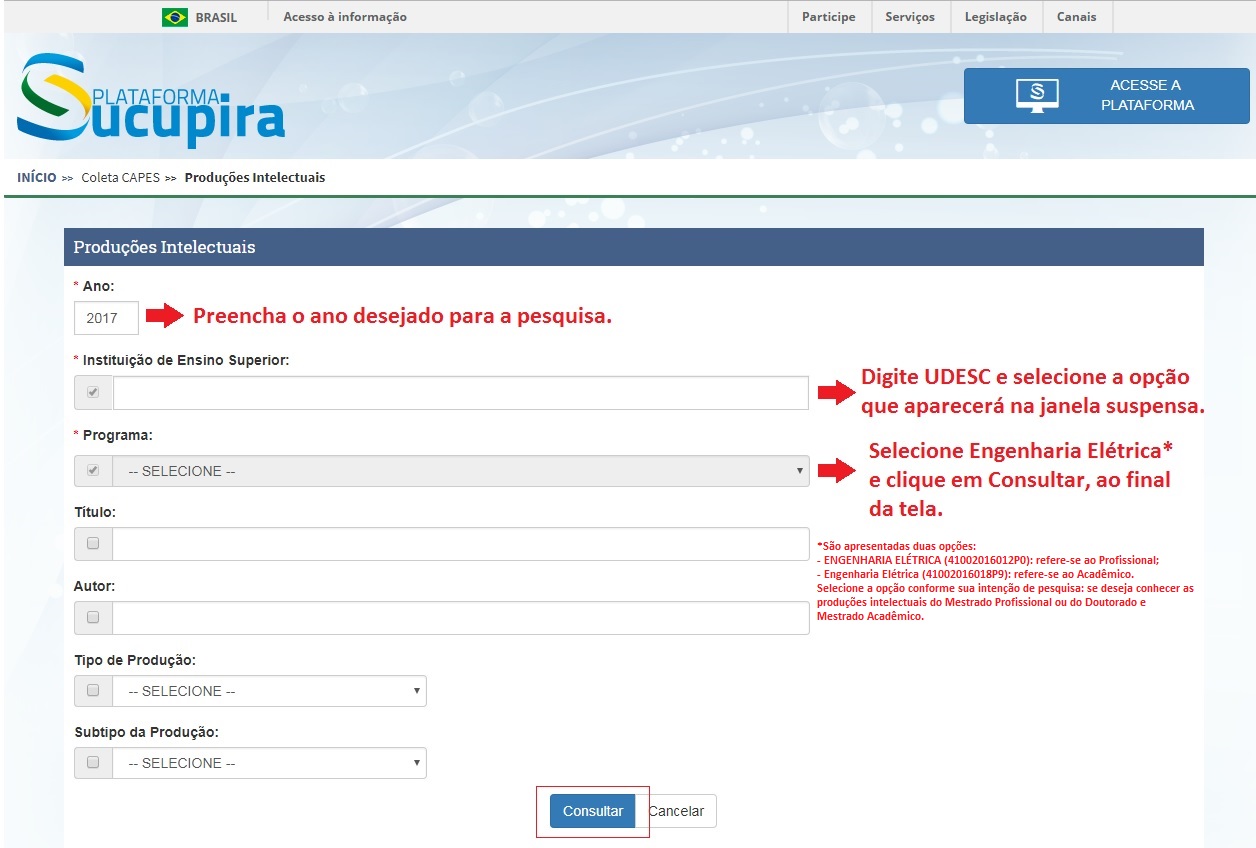Enable the Autor filter checkbox
Image resolution: width=1256 pixels, height=848 pixels.
pyautogui.click(x=93, y=618)
